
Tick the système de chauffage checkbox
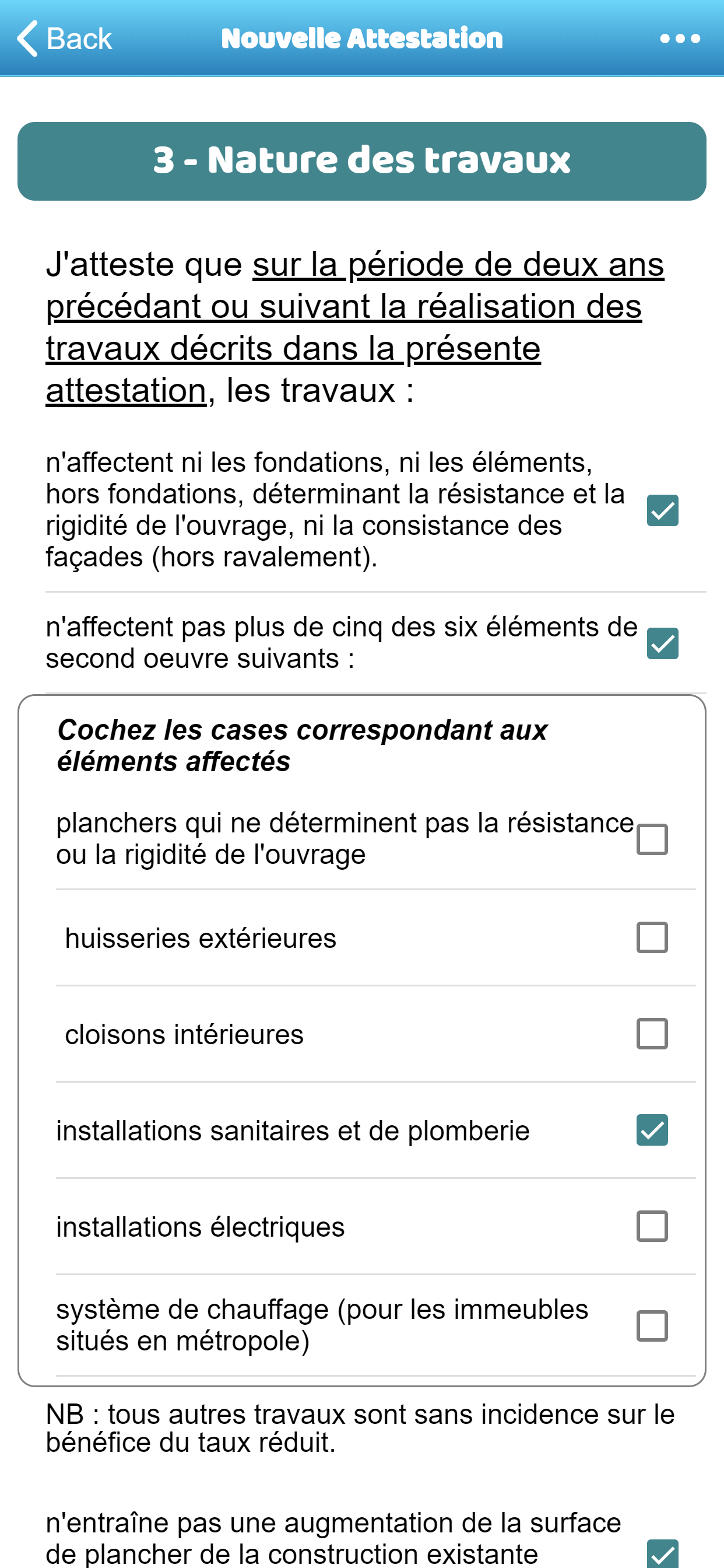tap(652, 1326)
